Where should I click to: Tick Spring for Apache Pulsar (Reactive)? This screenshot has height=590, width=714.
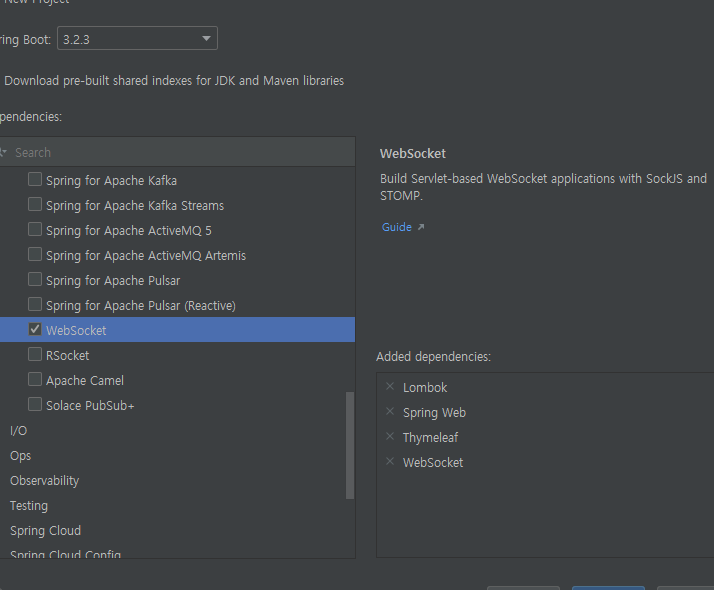pyautogui.click(x=35, y=305)
